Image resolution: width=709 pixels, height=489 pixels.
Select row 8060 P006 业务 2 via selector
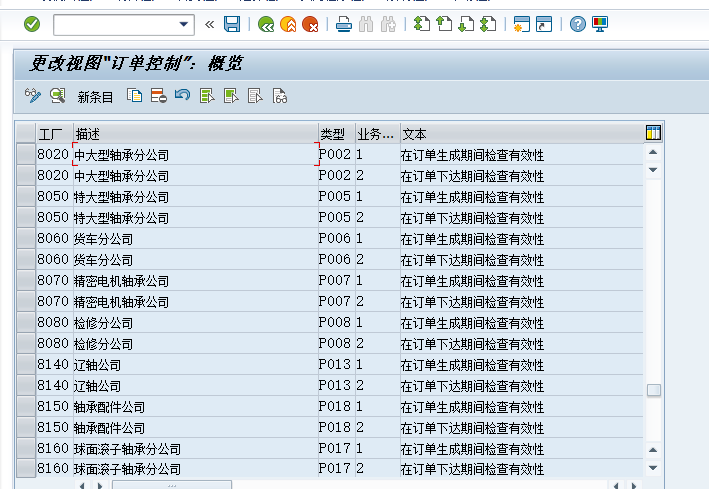pos(26,259)
